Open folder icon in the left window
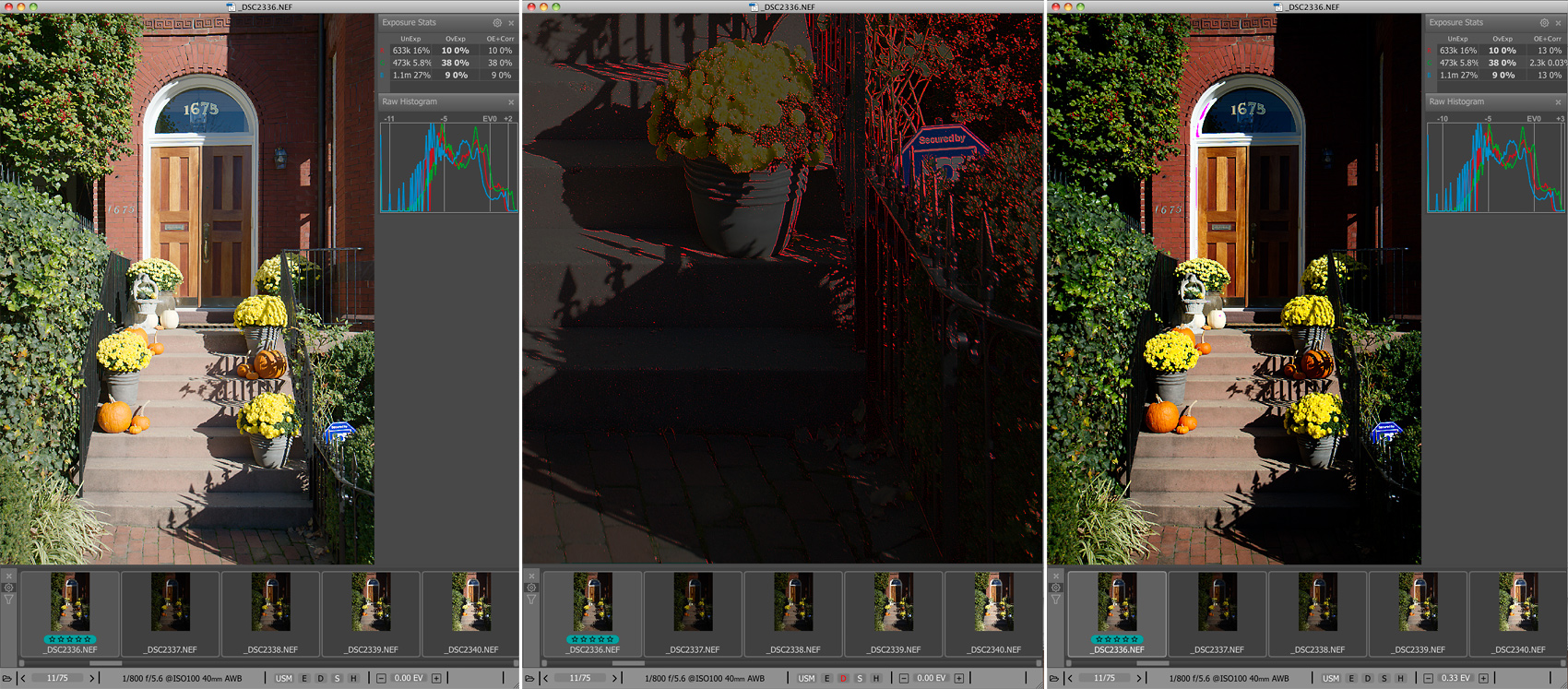The image size is (1568, 689). click(7, 679)
